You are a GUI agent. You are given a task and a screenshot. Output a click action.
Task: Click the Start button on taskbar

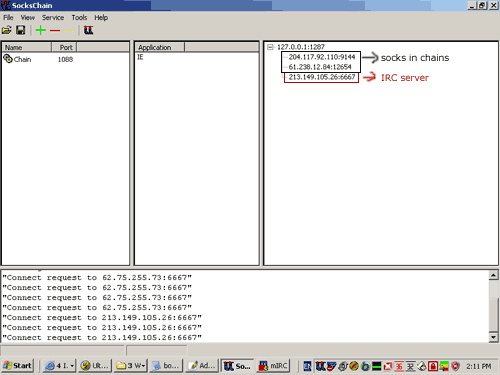tap(18, 366)
